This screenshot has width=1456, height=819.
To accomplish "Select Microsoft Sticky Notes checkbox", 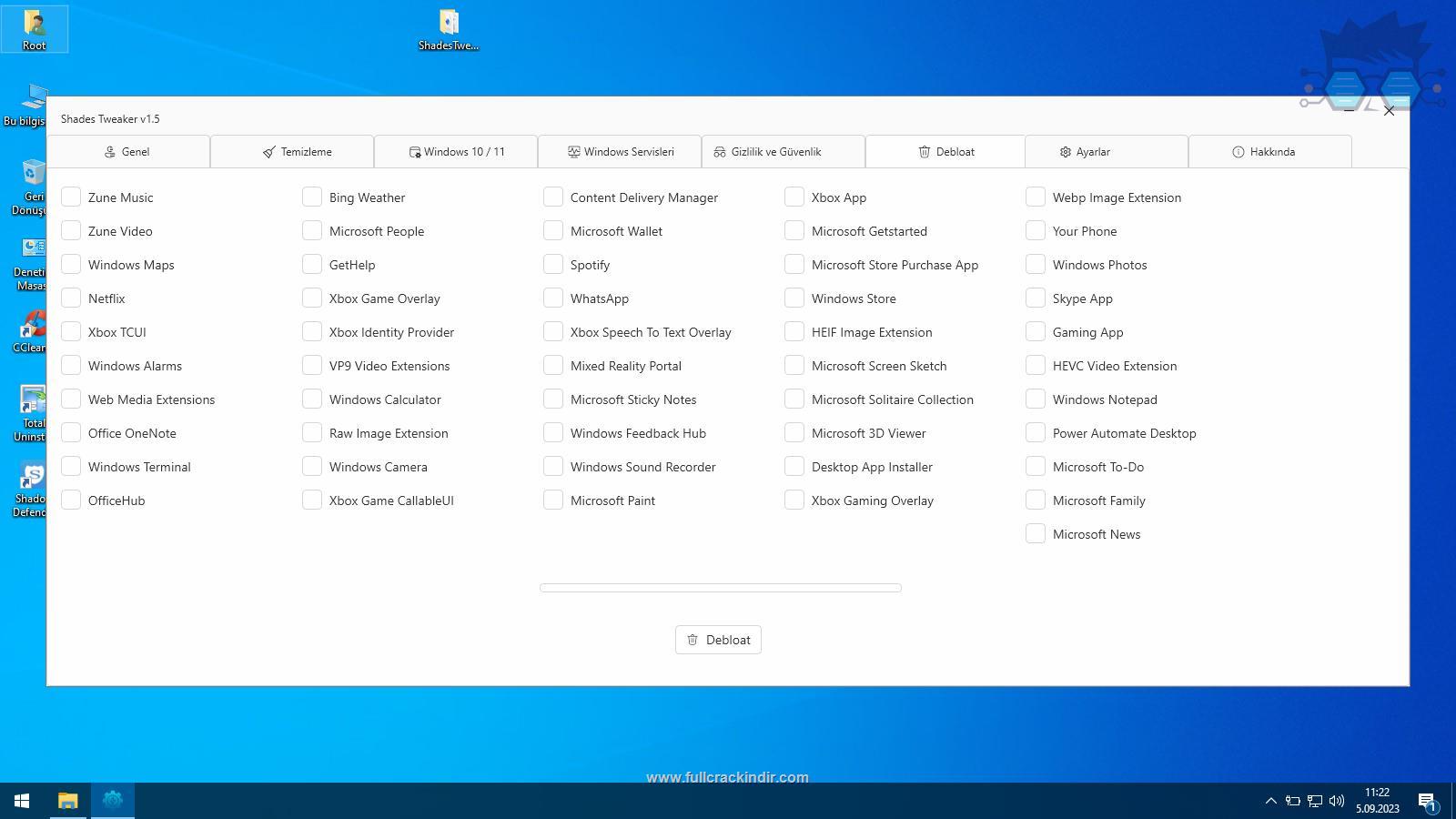I will [x=553, y=399].
